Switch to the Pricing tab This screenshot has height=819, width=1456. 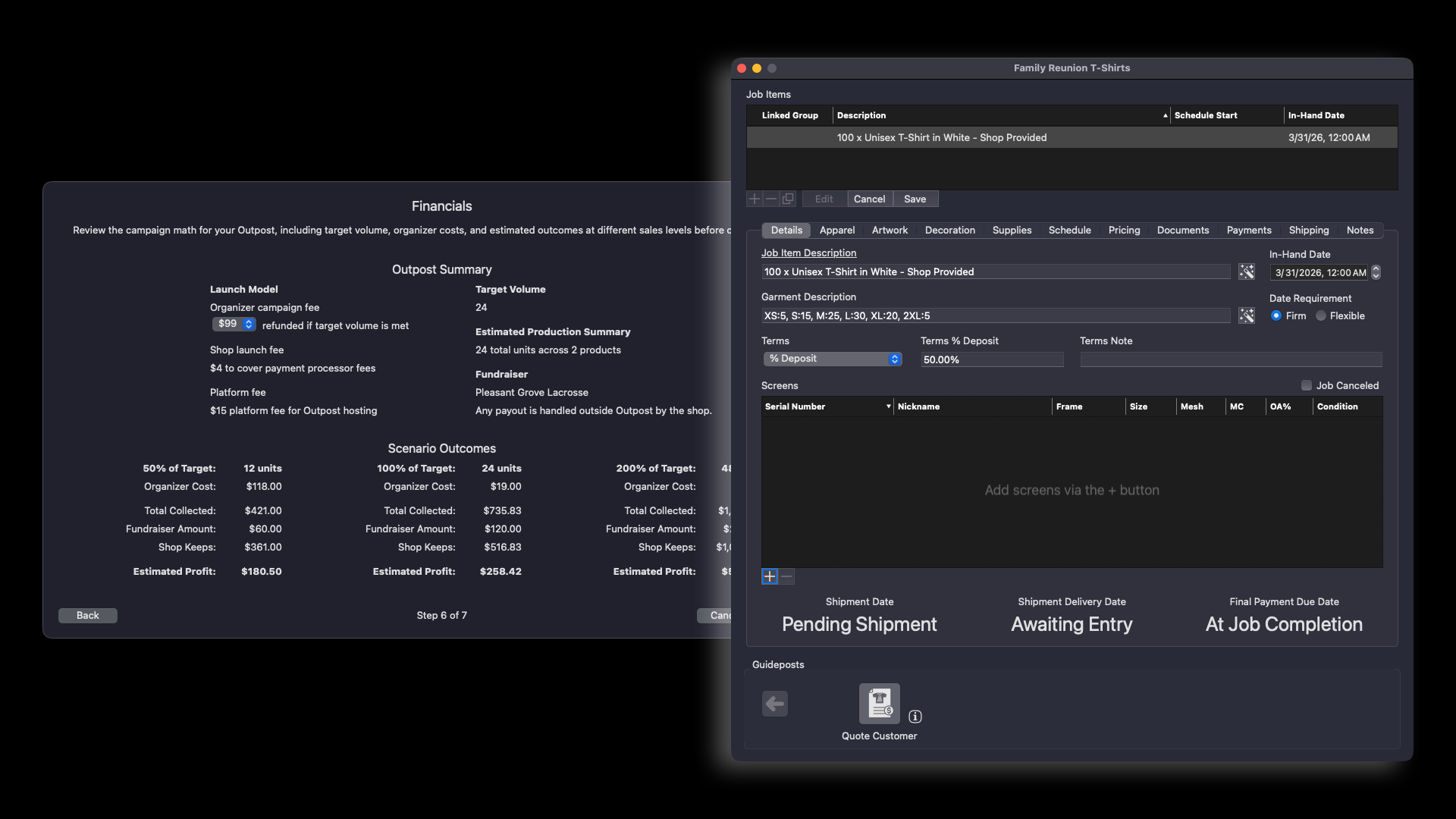click(1124, 230)
